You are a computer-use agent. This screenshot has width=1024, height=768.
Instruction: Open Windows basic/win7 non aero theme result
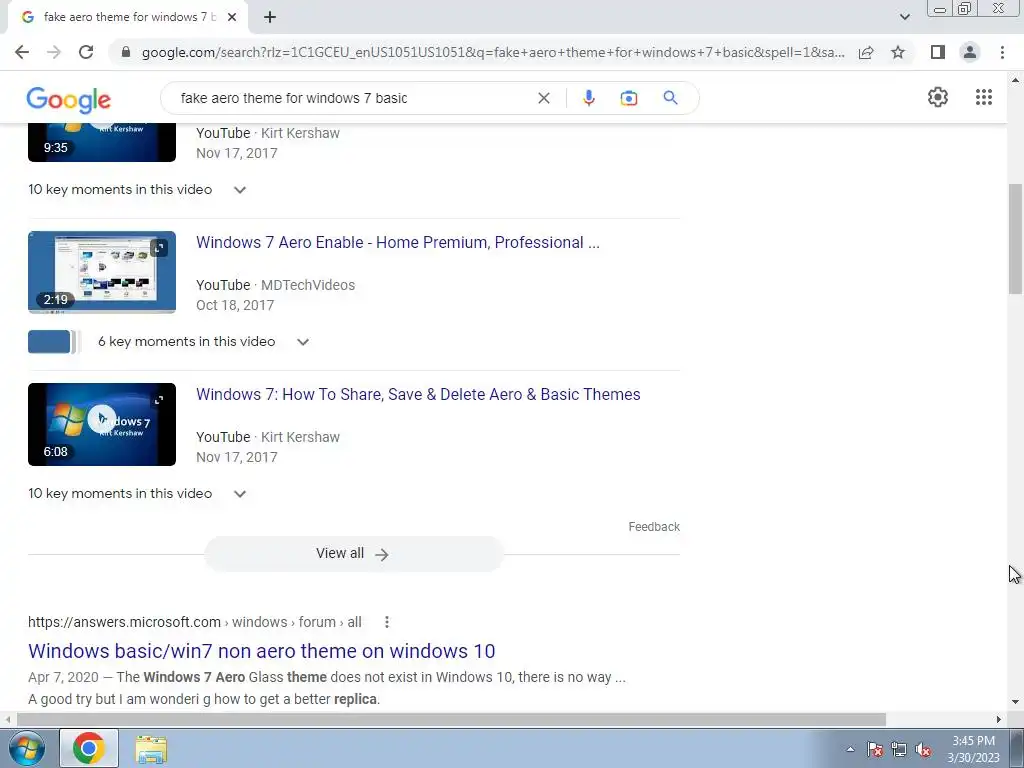click(261, 651)
